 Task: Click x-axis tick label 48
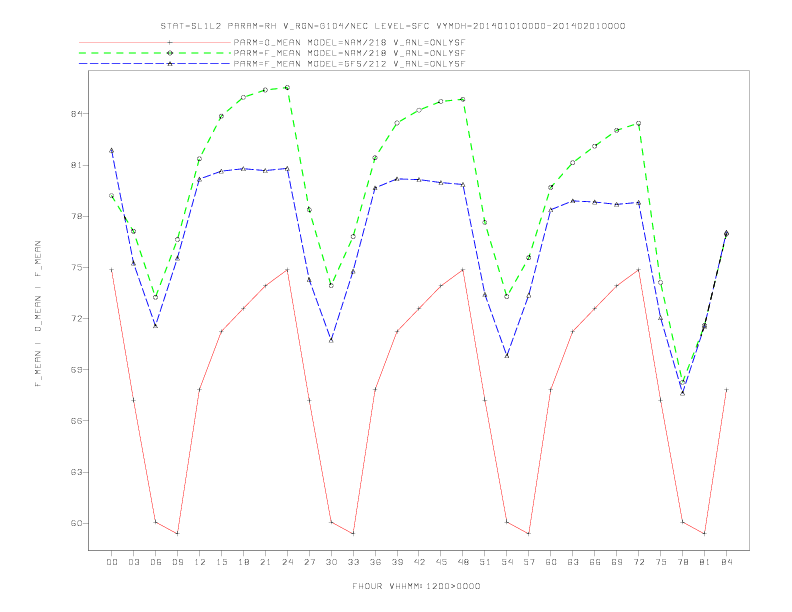[x=463, y=562]
